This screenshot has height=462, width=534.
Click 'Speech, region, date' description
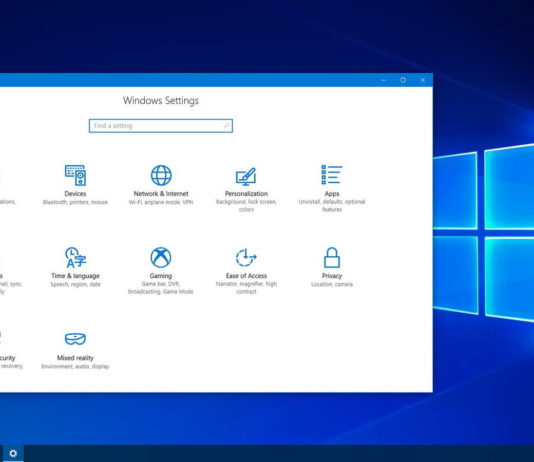tap(75, 284)
